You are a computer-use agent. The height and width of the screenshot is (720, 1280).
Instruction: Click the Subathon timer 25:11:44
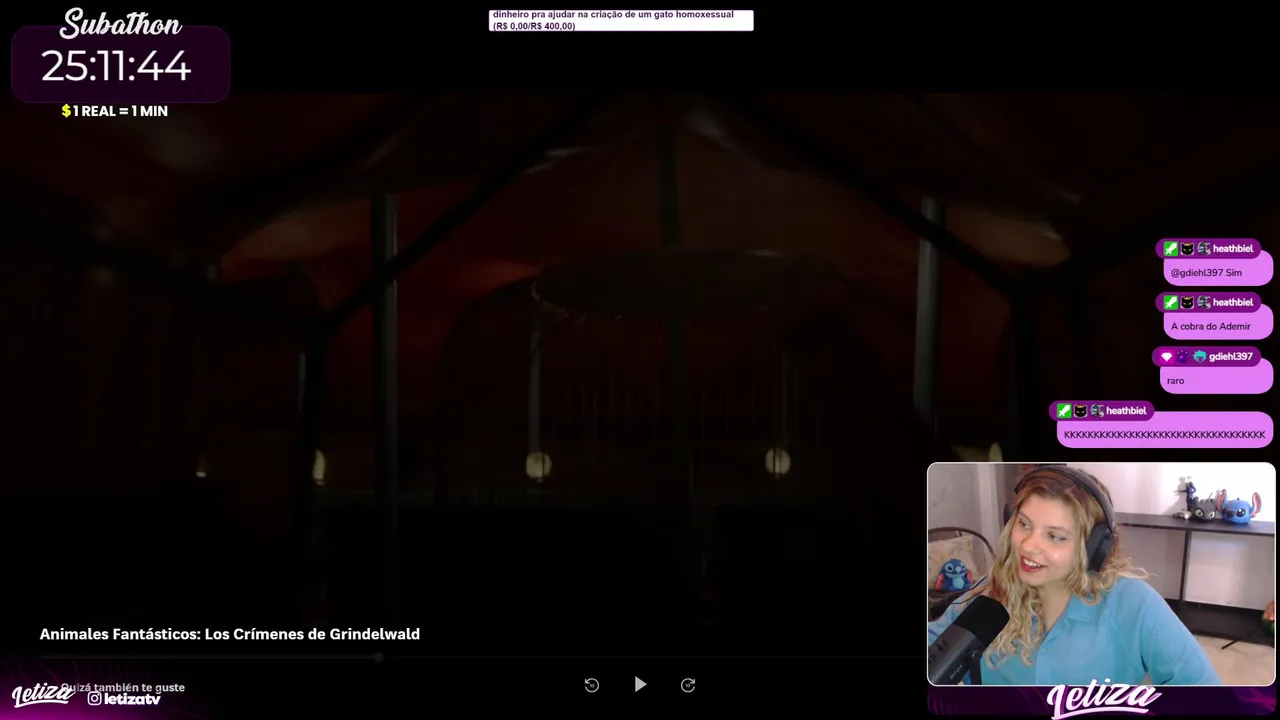(x=116, y=67)
